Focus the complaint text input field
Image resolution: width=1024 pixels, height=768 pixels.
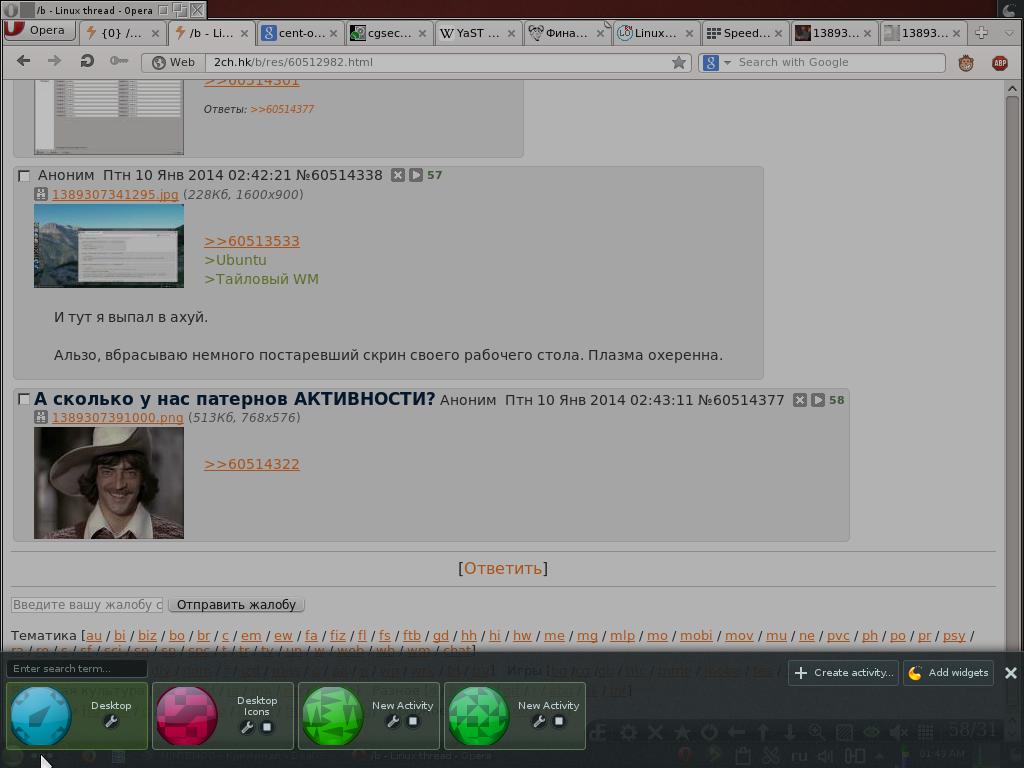(x=87, y=605)
